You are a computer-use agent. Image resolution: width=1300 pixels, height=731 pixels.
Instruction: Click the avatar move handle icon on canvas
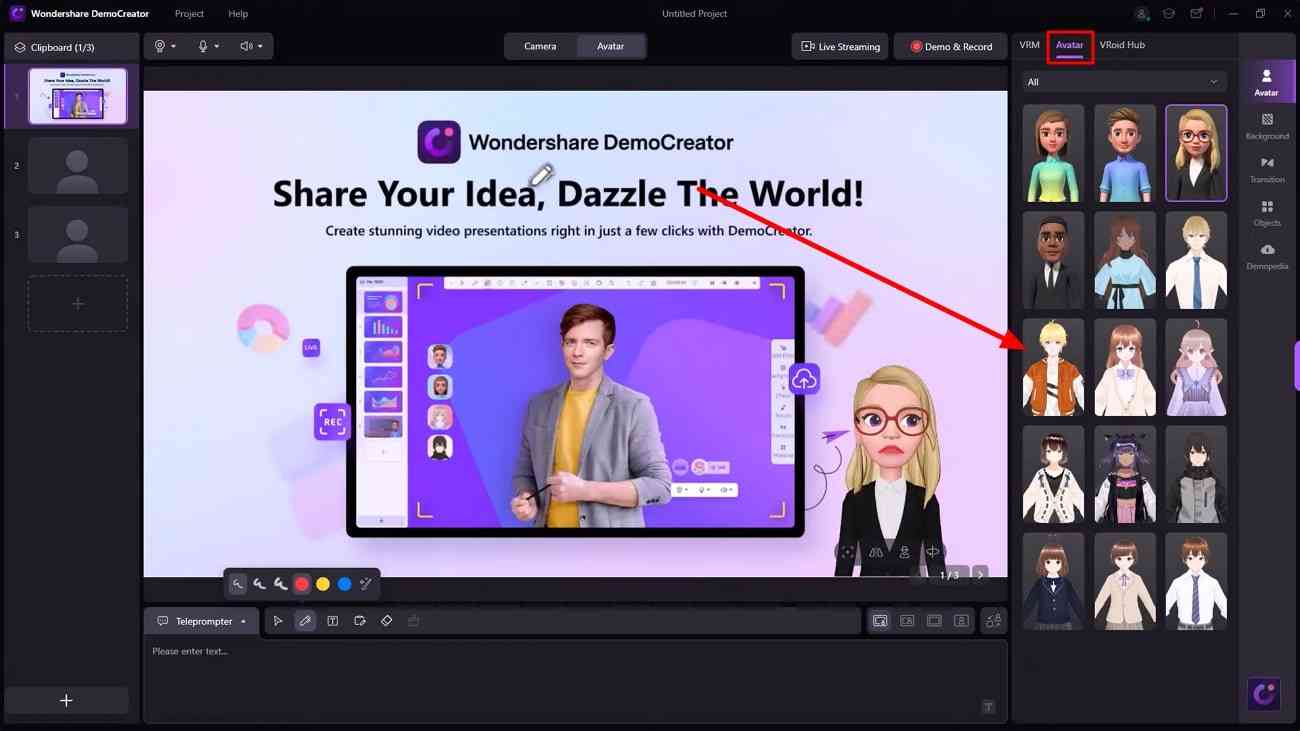[x=847, y=552]
